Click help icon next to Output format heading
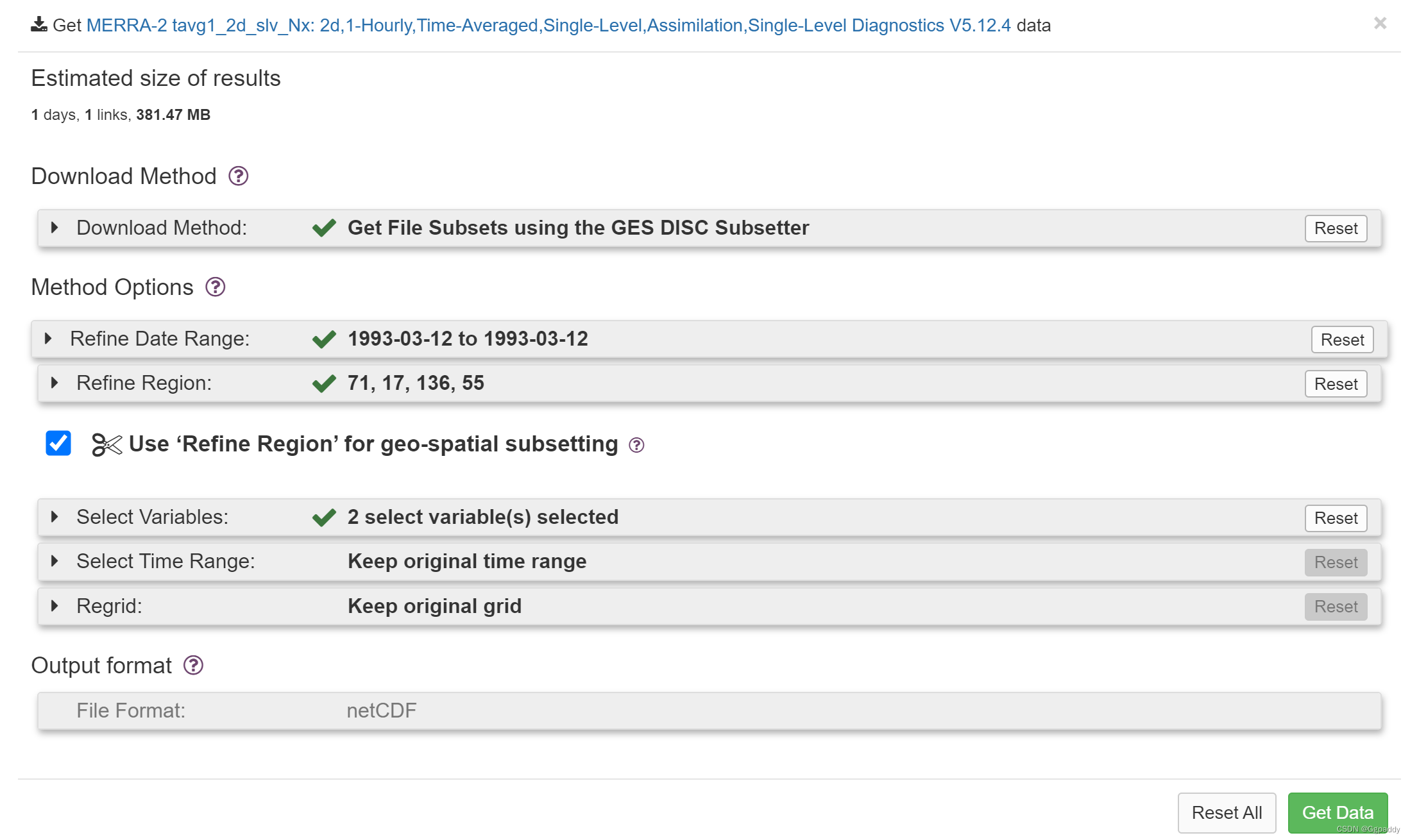 click(x=193, y=665)
